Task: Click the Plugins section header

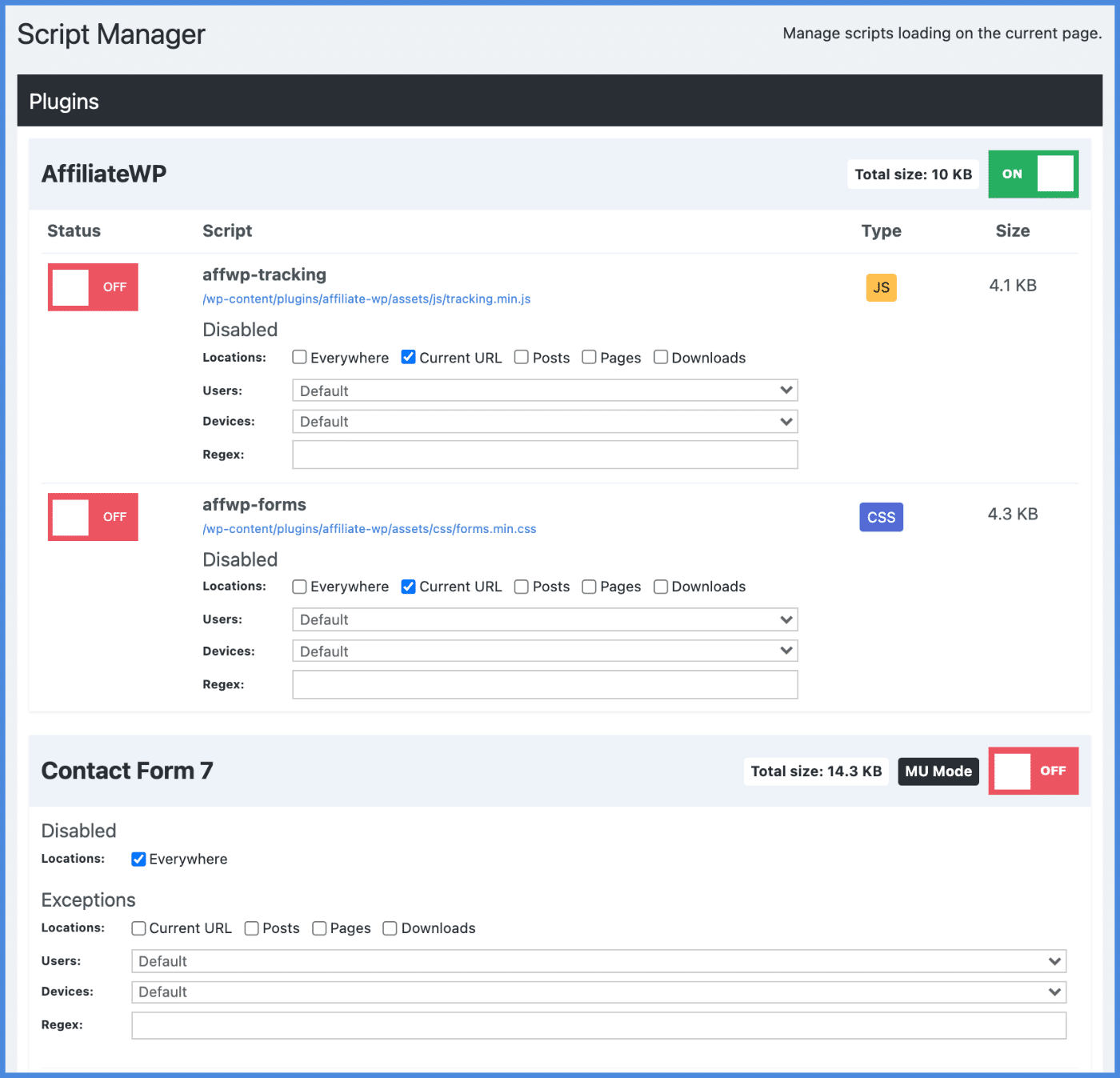Action: (x=64, y=102)
